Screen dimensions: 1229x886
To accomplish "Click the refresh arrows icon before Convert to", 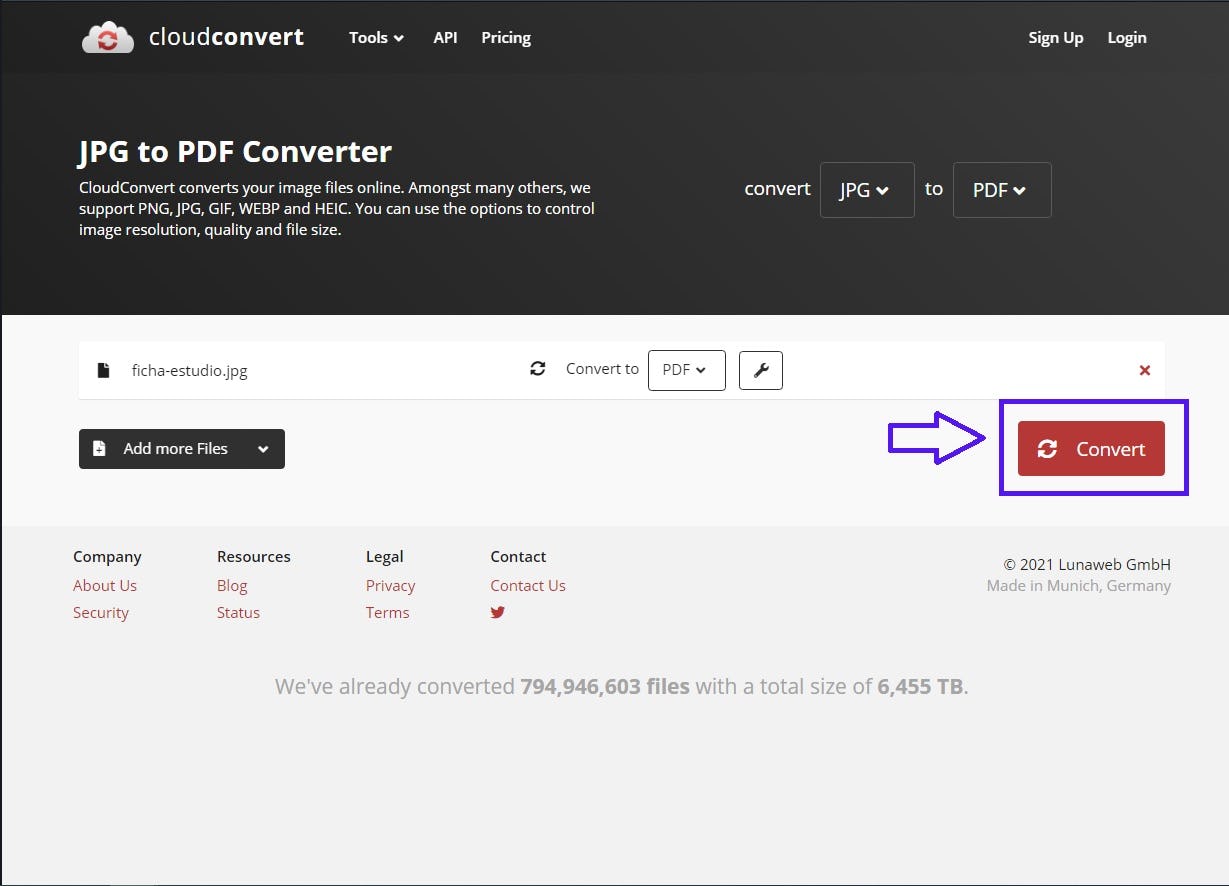I will click(538, 369).
